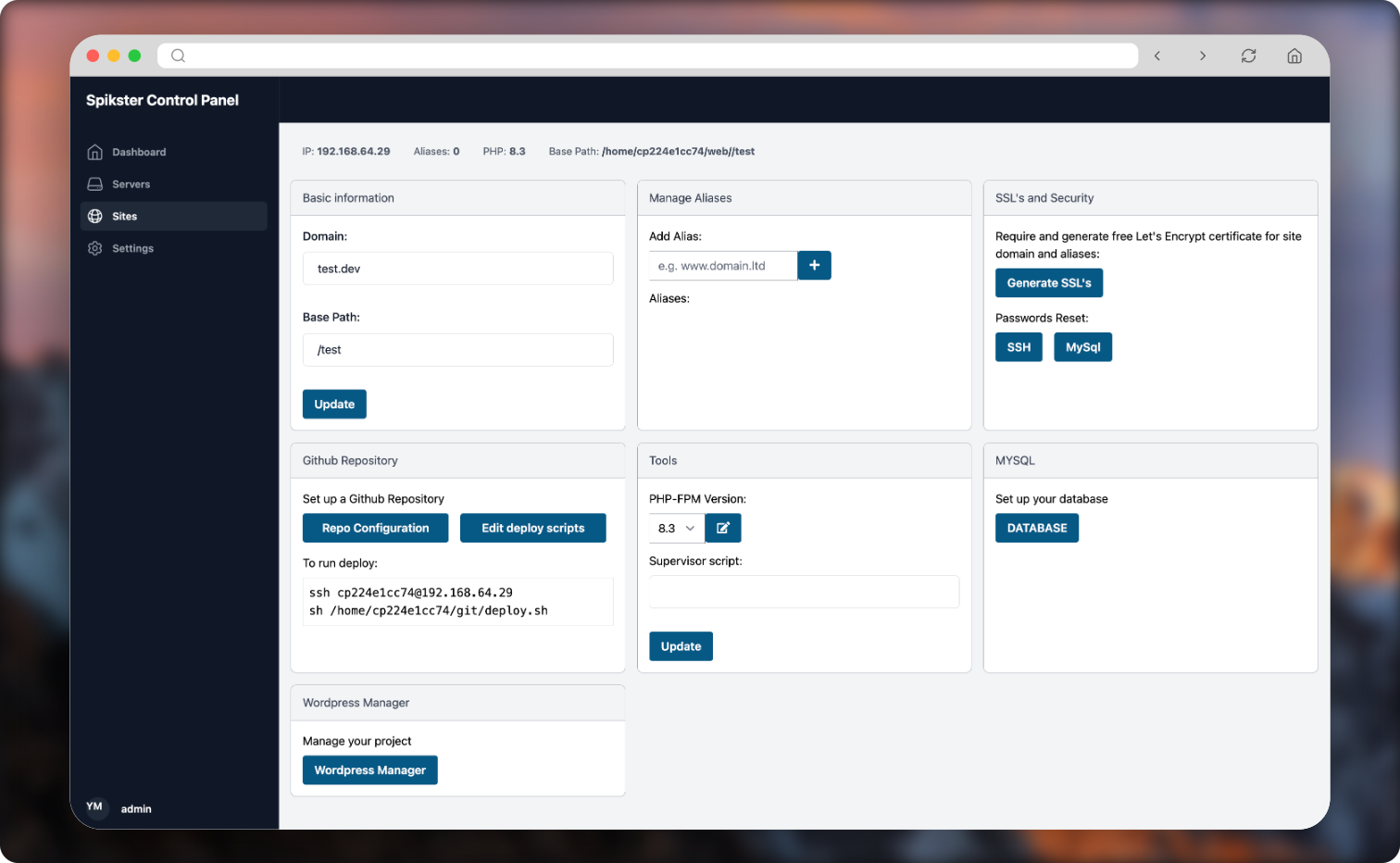Reload the page with the refresh icon

point(1248,56)
